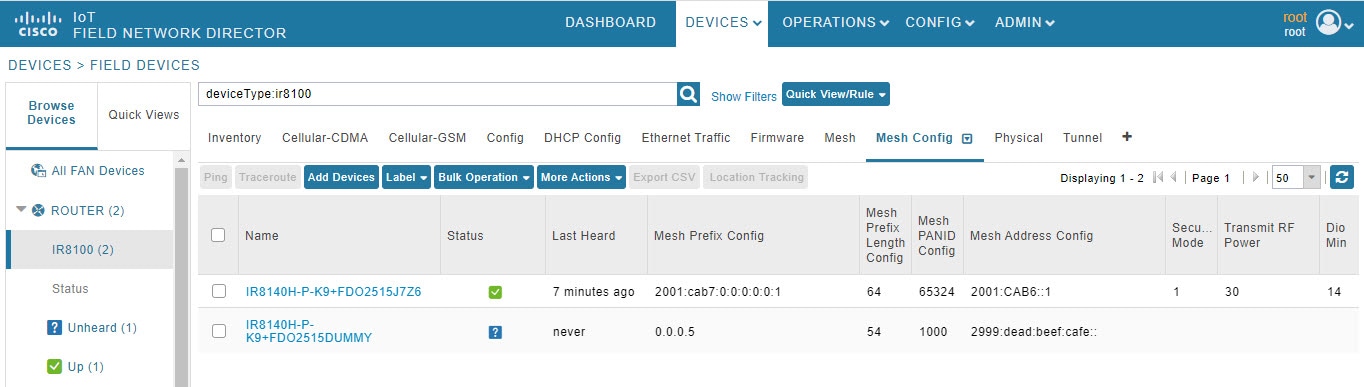
Task: Click the refresh icon button
Action: (x=1343, y=177)
